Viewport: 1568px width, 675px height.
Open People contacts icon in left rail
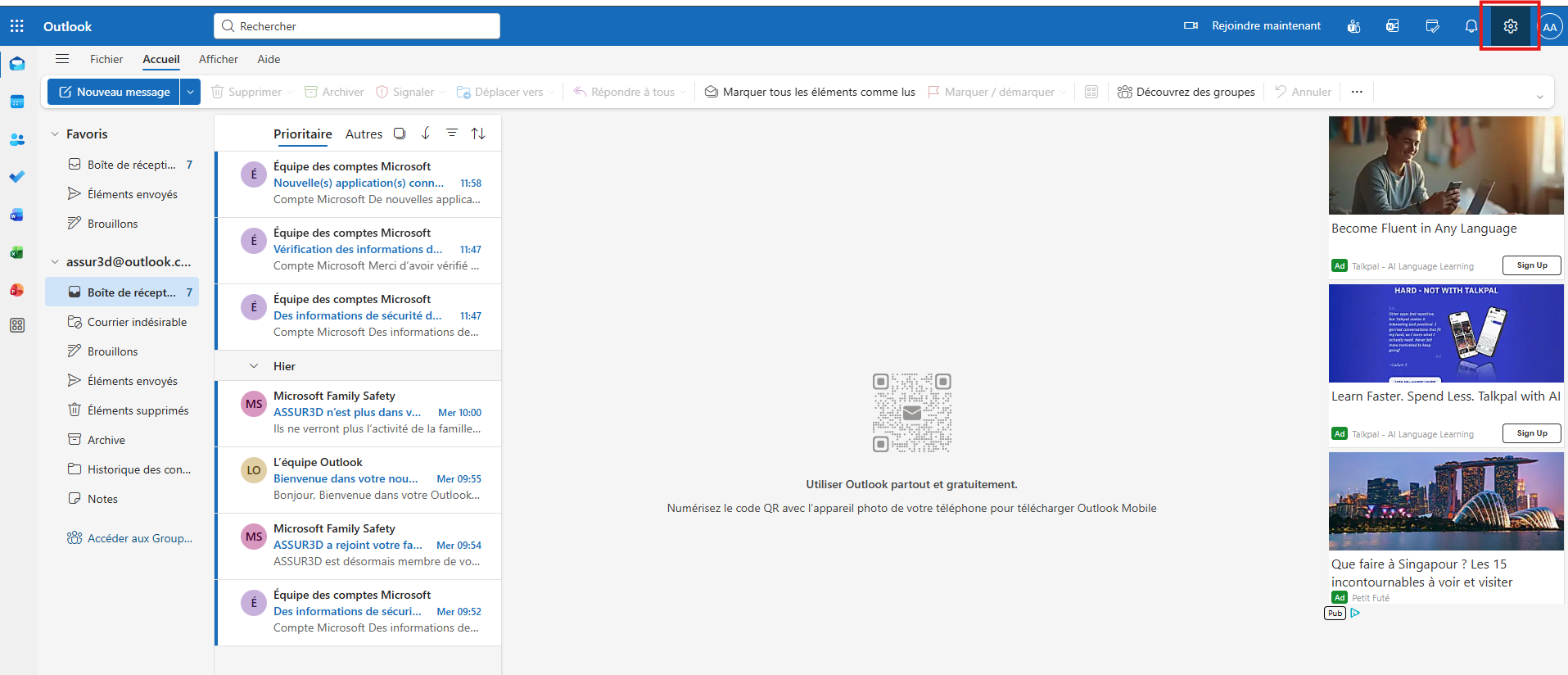[17, 139]
